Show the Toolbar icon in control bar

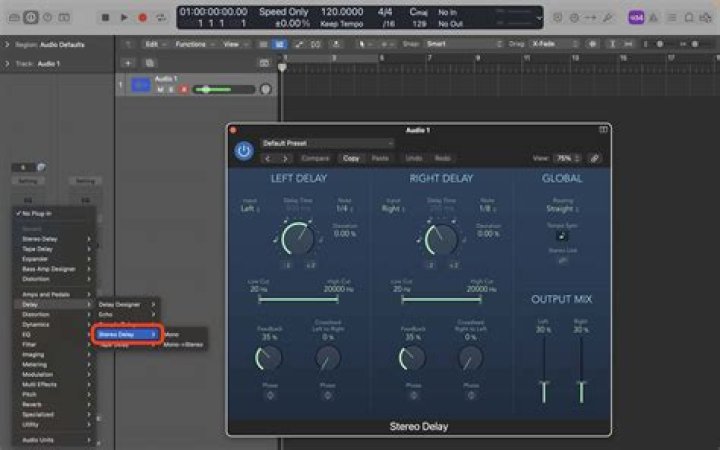tap(64, 17)
